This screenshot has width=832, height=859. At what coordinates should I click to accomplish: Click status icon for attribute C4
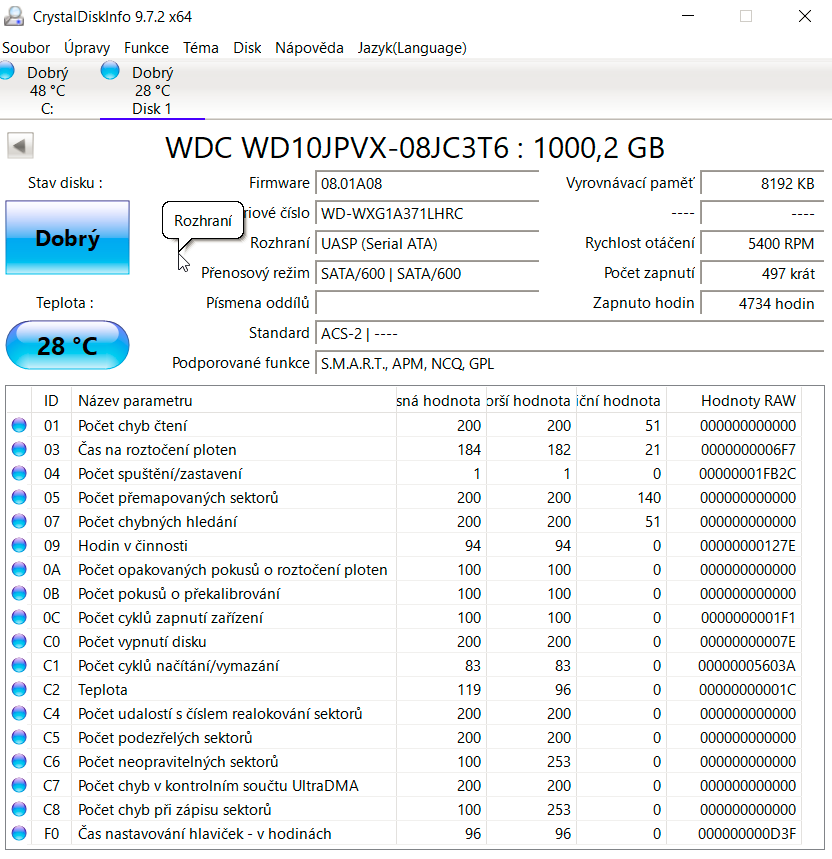coord(19,713)
